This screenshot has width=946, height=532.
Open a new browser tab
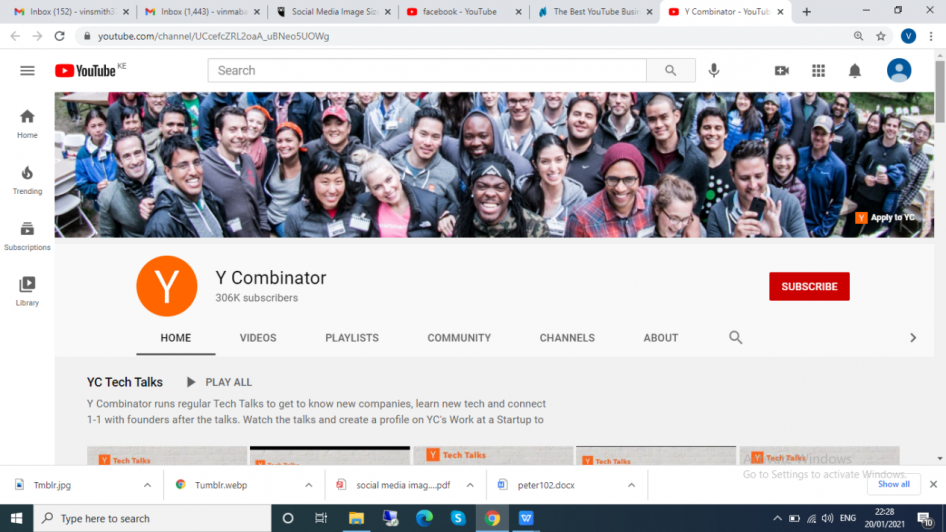point(807,11)
